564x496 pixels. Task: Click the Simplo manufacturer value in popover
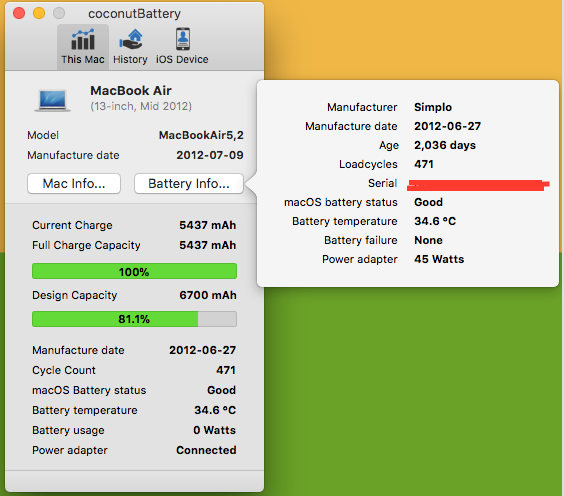433,107
